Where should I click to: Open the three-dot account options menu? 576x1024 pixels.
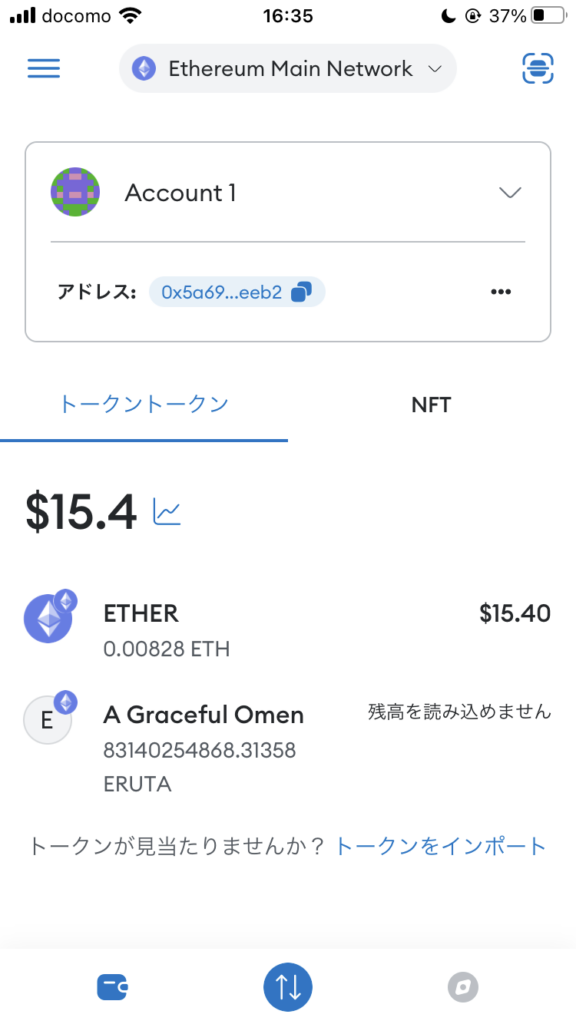click(x=501, y=292)
